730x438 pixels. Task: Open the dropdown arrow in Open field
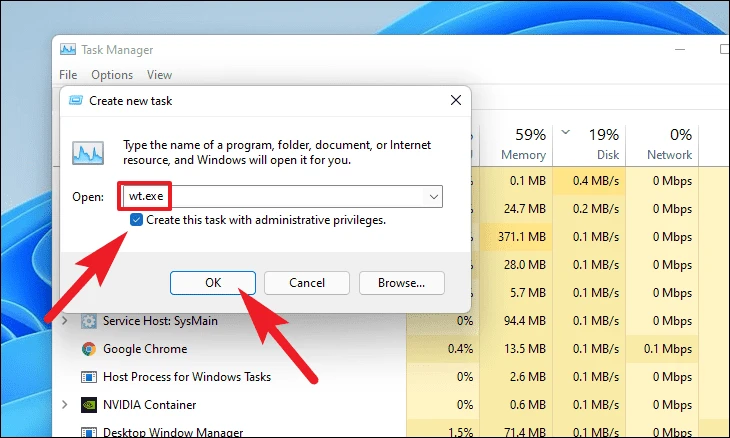pyautogui.click(x=433, y=196)
